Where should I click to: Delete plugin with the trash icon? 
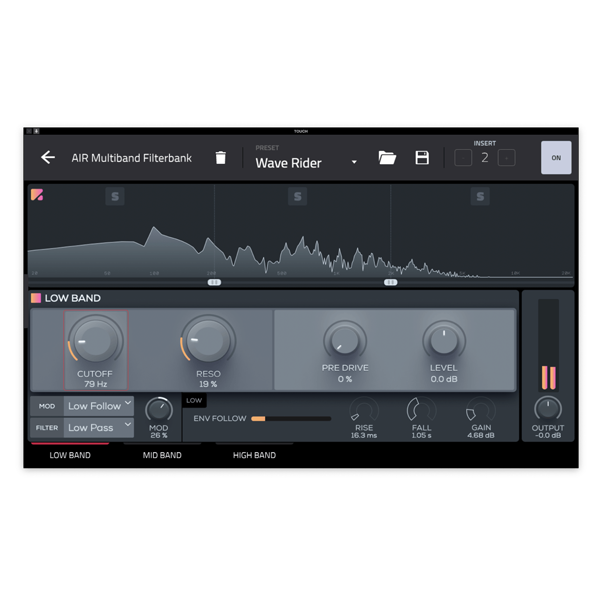click(220, 157)
